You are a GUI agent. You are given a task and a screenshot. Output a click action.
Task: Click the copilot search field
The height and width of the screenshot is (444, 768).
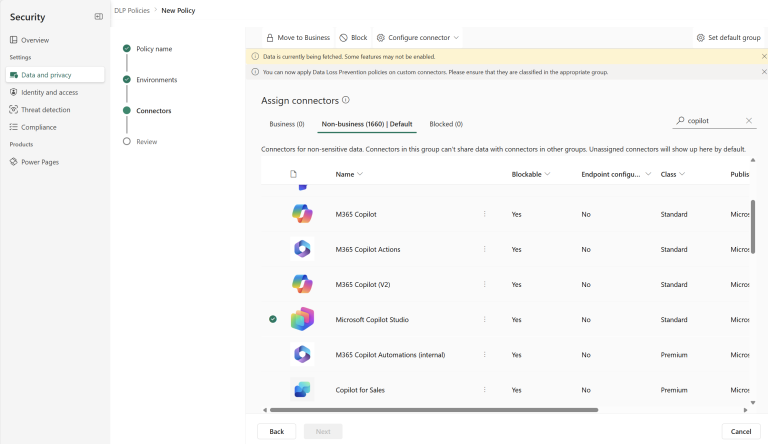[714, 121]
